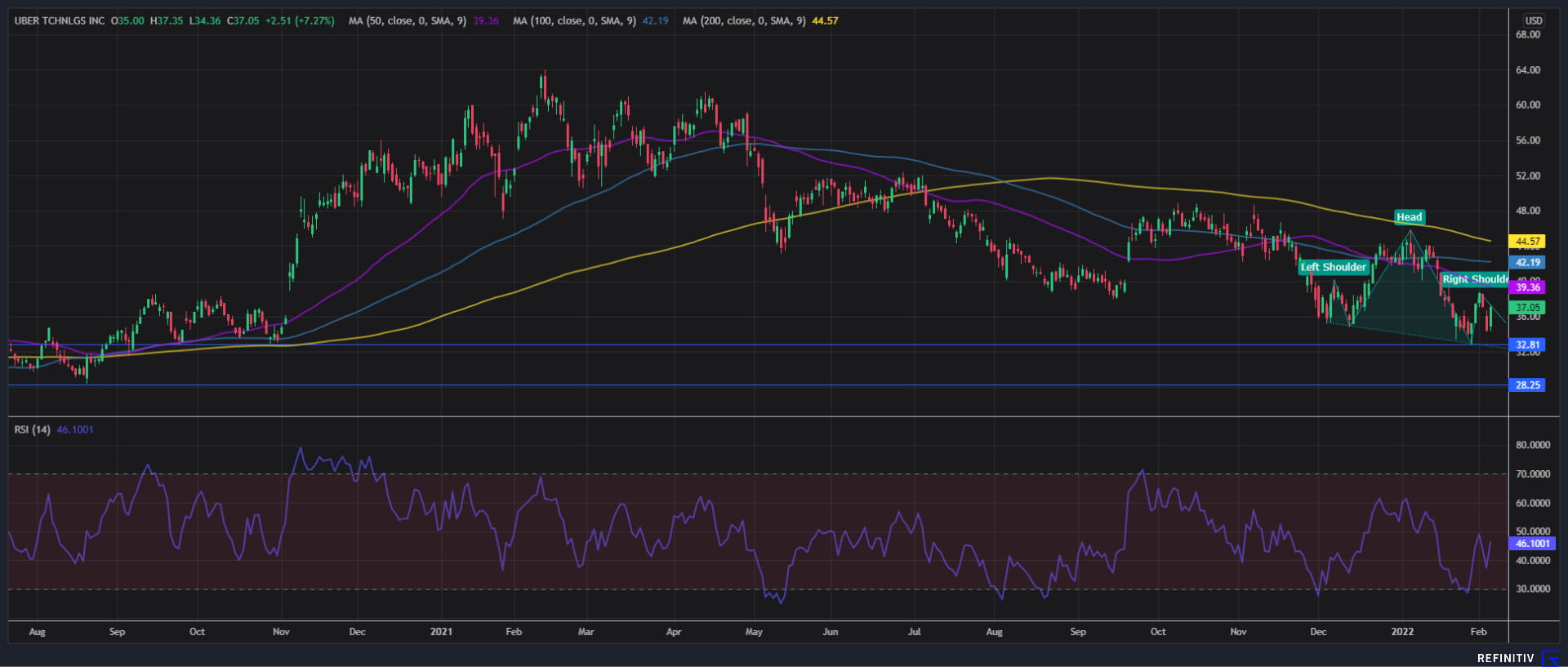Click the 2021 label on time axis
The width and height of the screenshot is (1568, 667).
(441, 632)
